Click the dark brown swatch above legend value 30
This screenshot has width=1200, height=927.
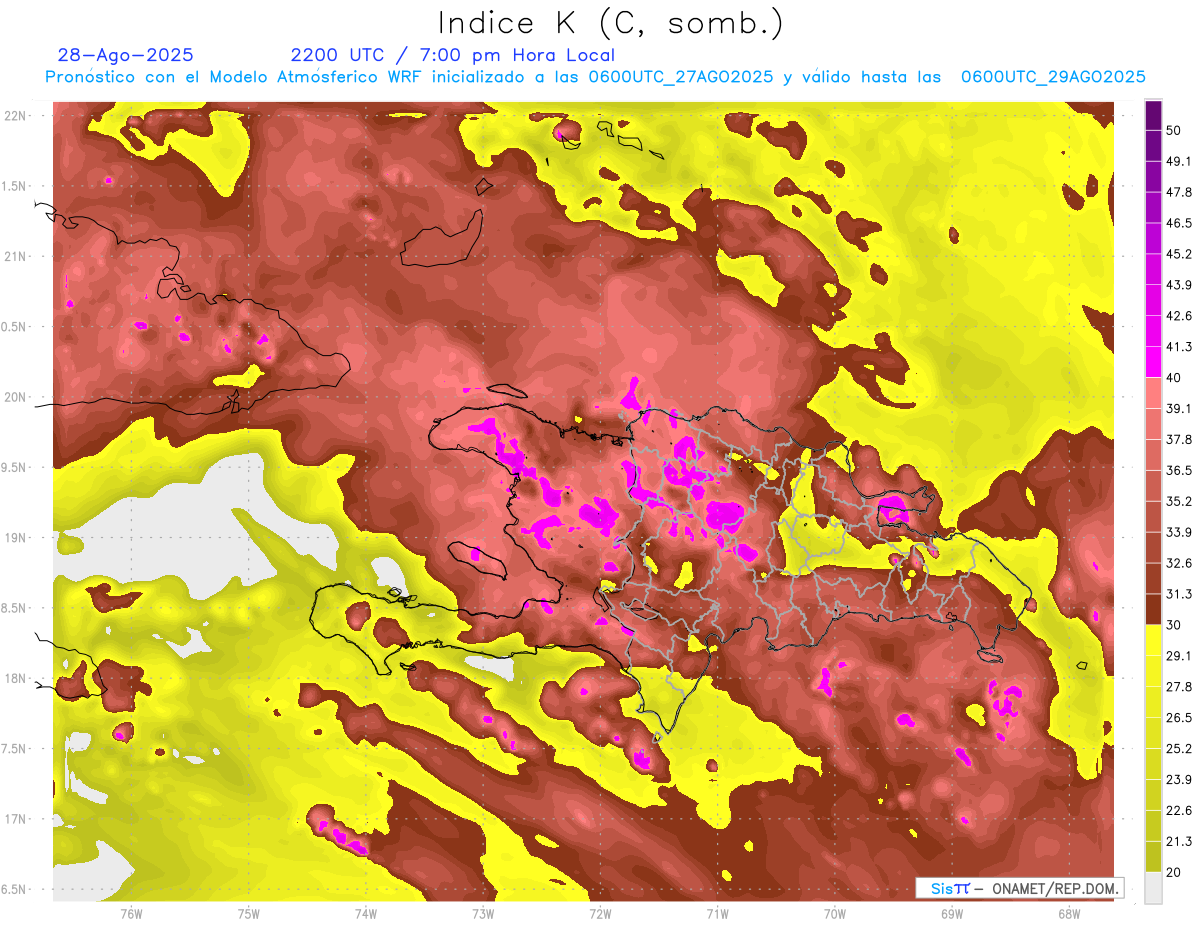pos(1153,609)
